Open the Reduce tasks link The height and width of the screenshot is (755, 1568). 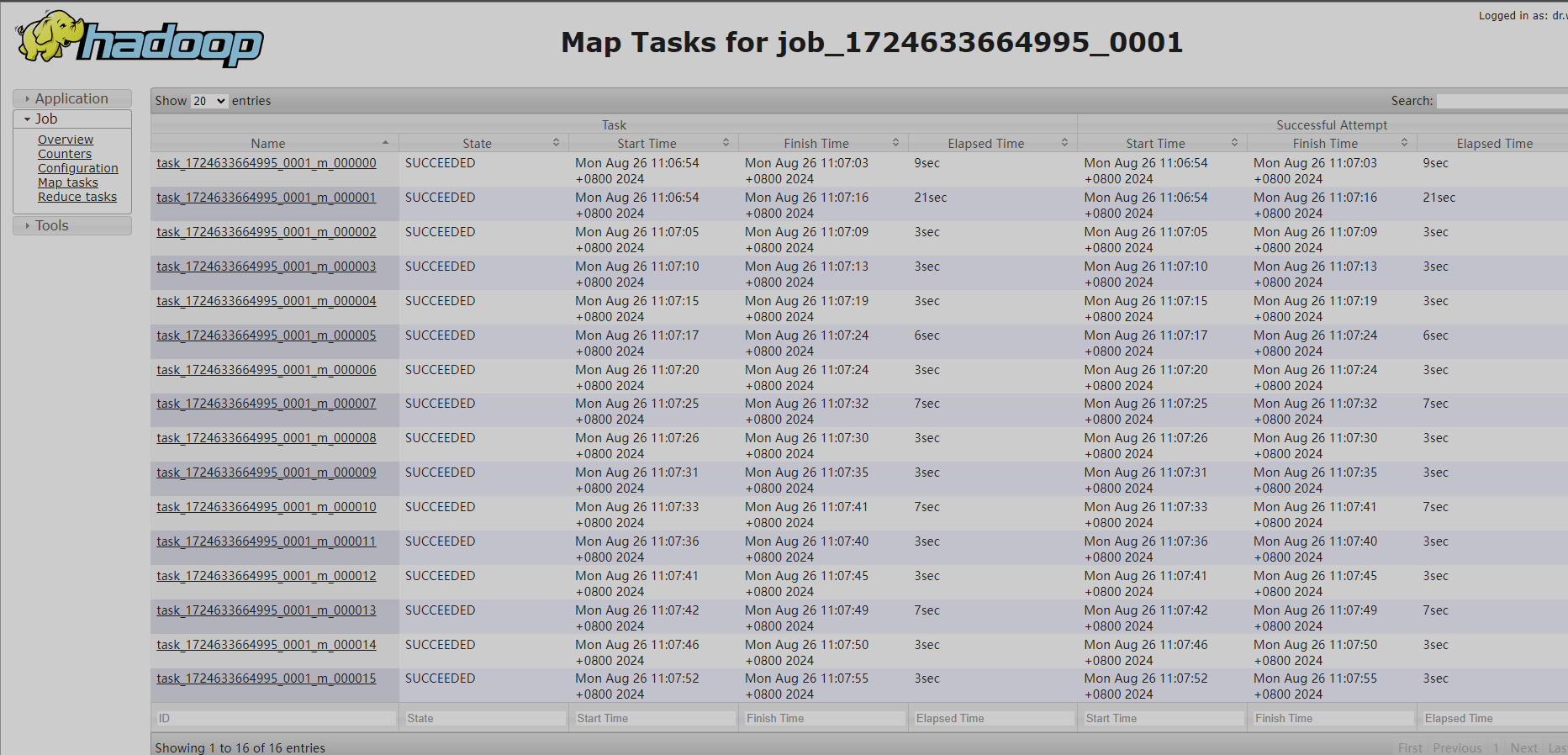pyautogui.click(x=77, y=197)
